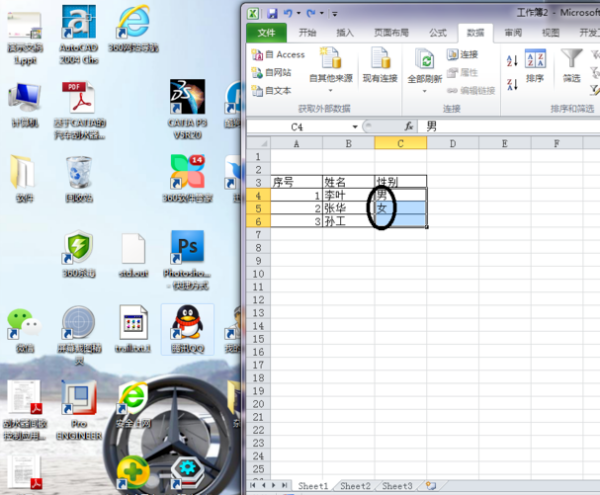Viewport: 600px width, 495px height.
Task: Open the 自其他来源 dropdown
Action: coord(331,70)
